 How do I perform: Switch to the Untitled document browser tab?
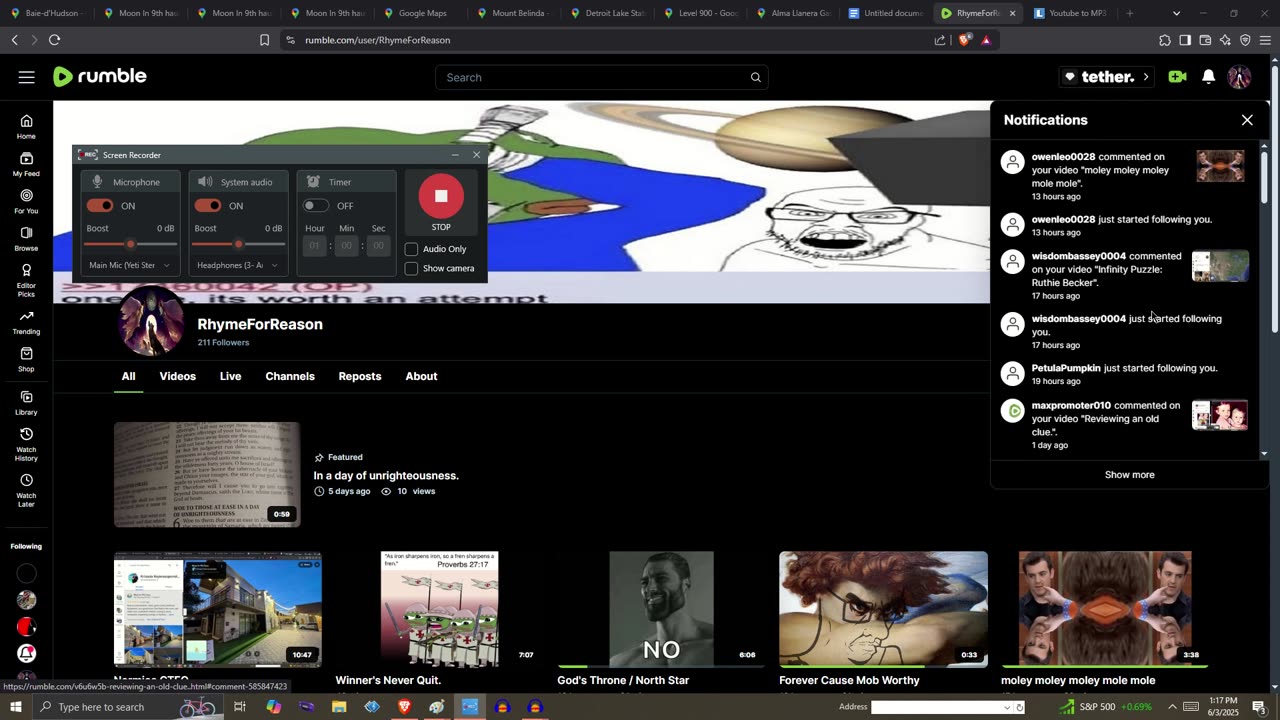tap(885, 13)
